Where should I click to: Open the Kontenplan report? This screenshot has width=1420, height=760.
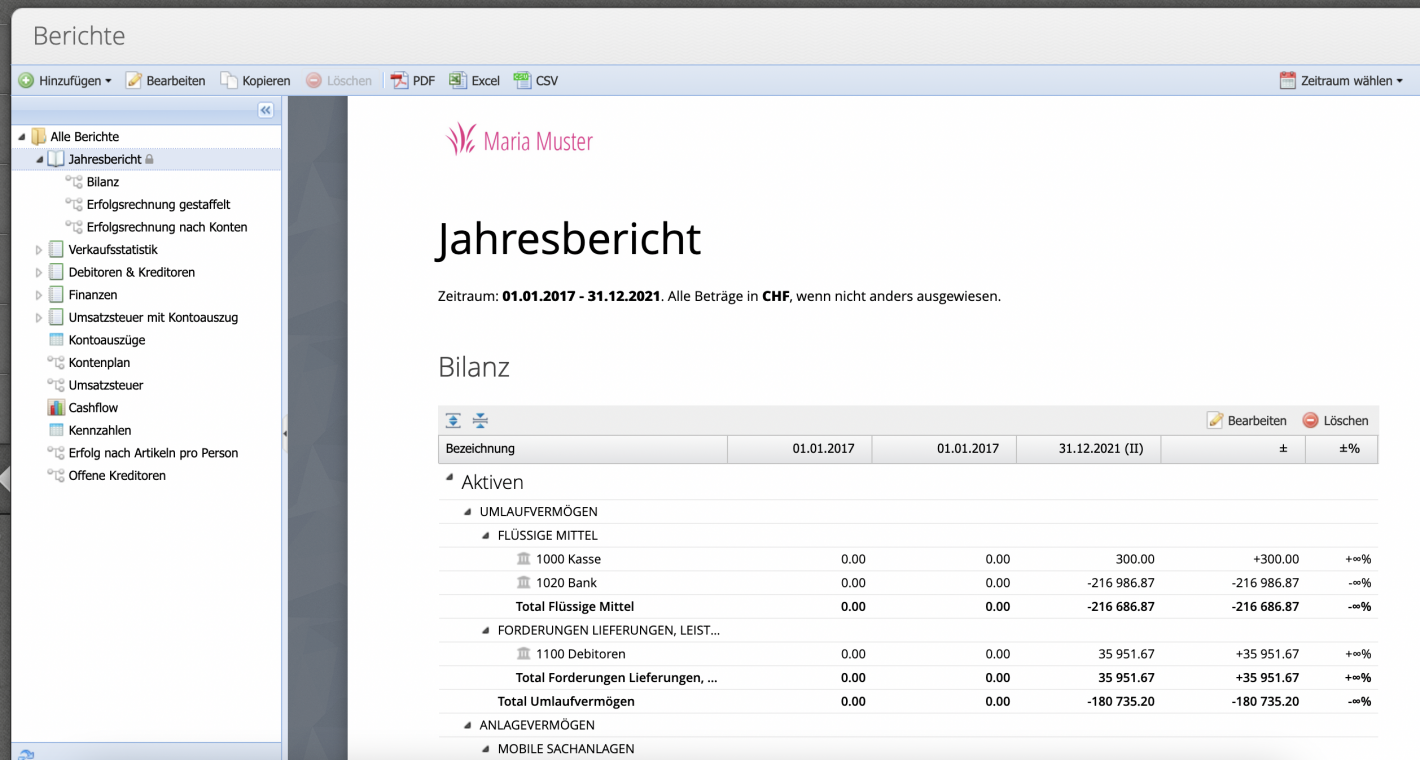(98, 362)
